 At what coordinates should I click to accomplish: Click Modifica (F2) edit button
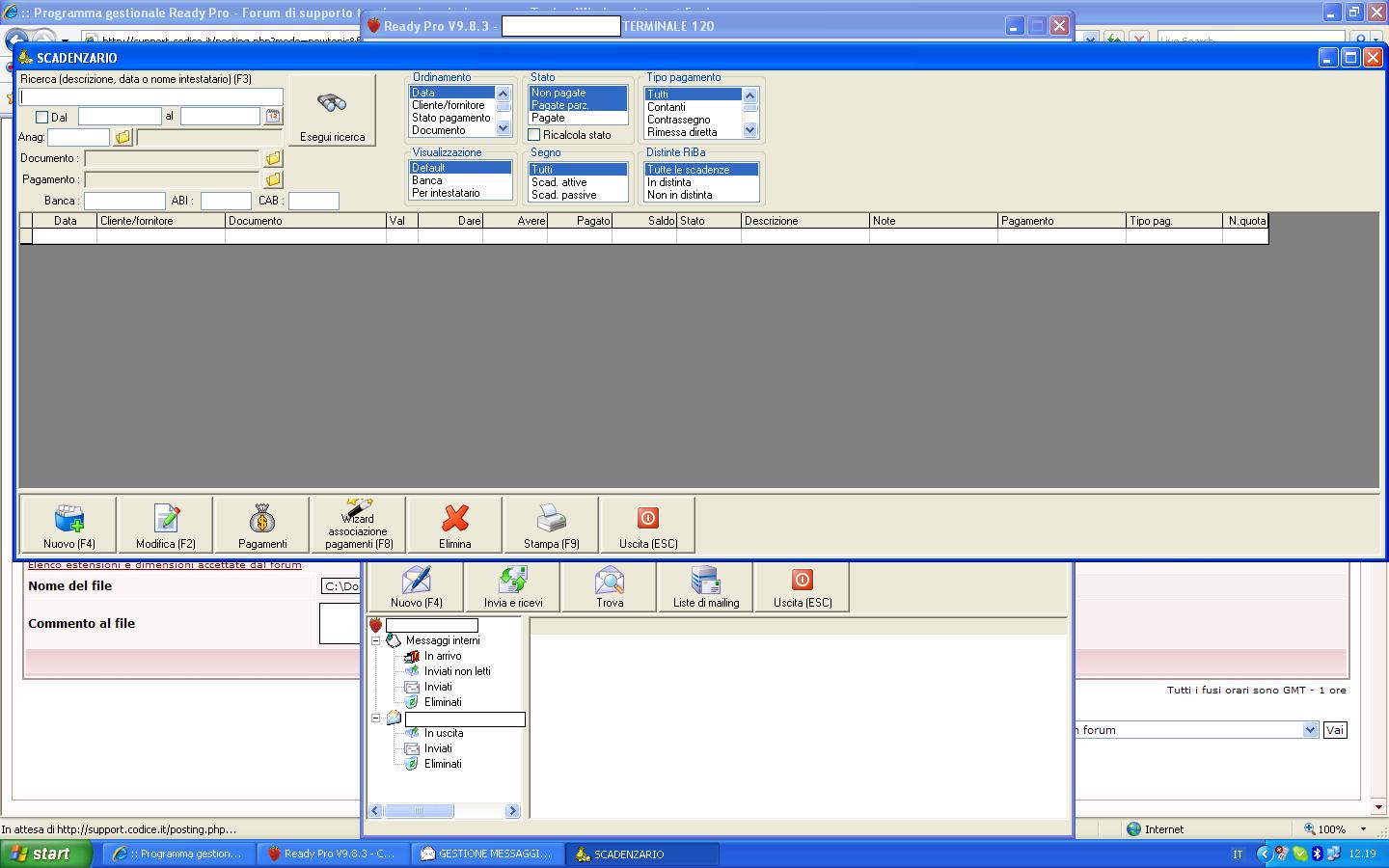coord(165,525)
